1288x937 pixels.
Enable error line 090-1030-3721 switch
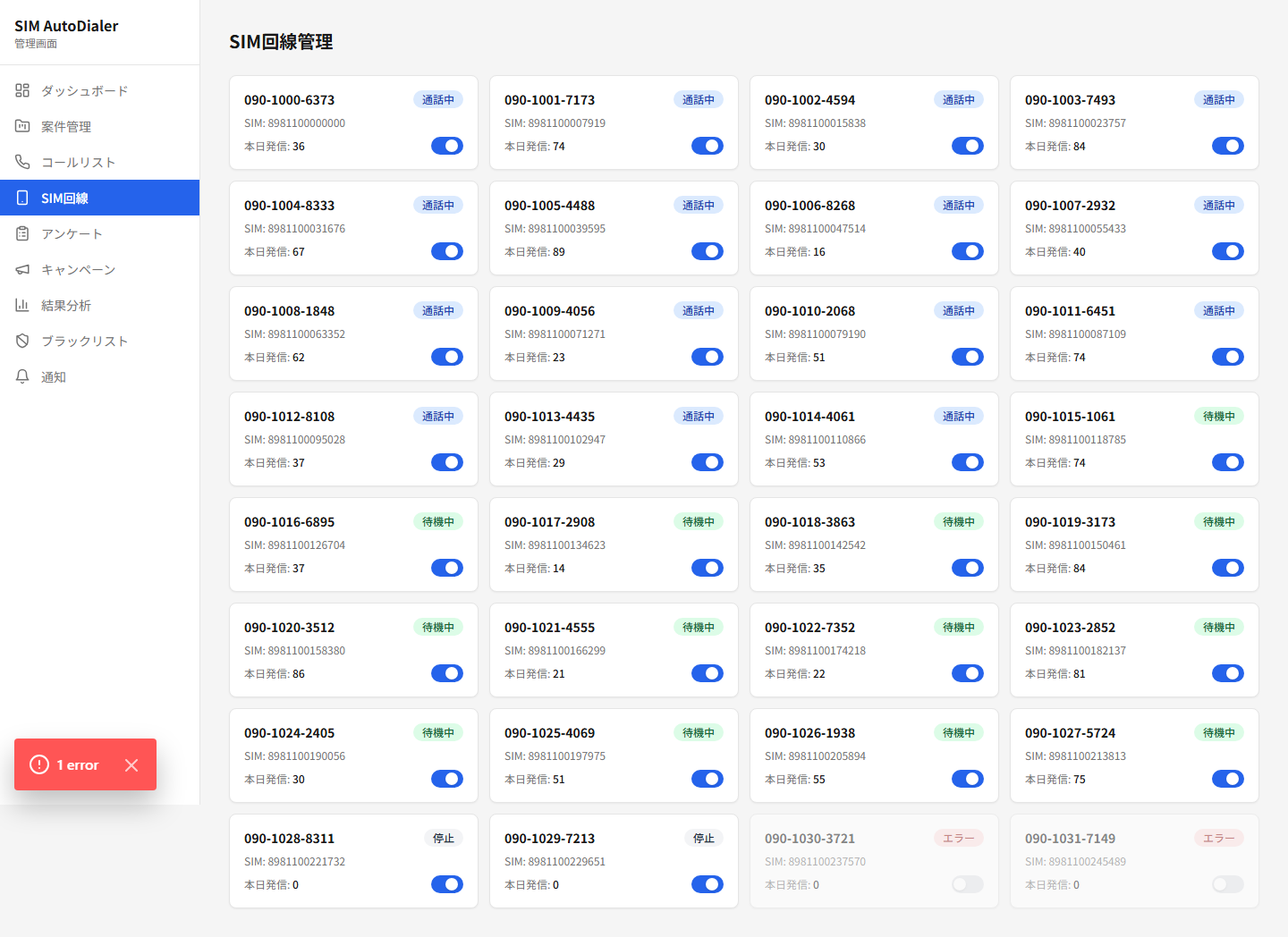968,884
